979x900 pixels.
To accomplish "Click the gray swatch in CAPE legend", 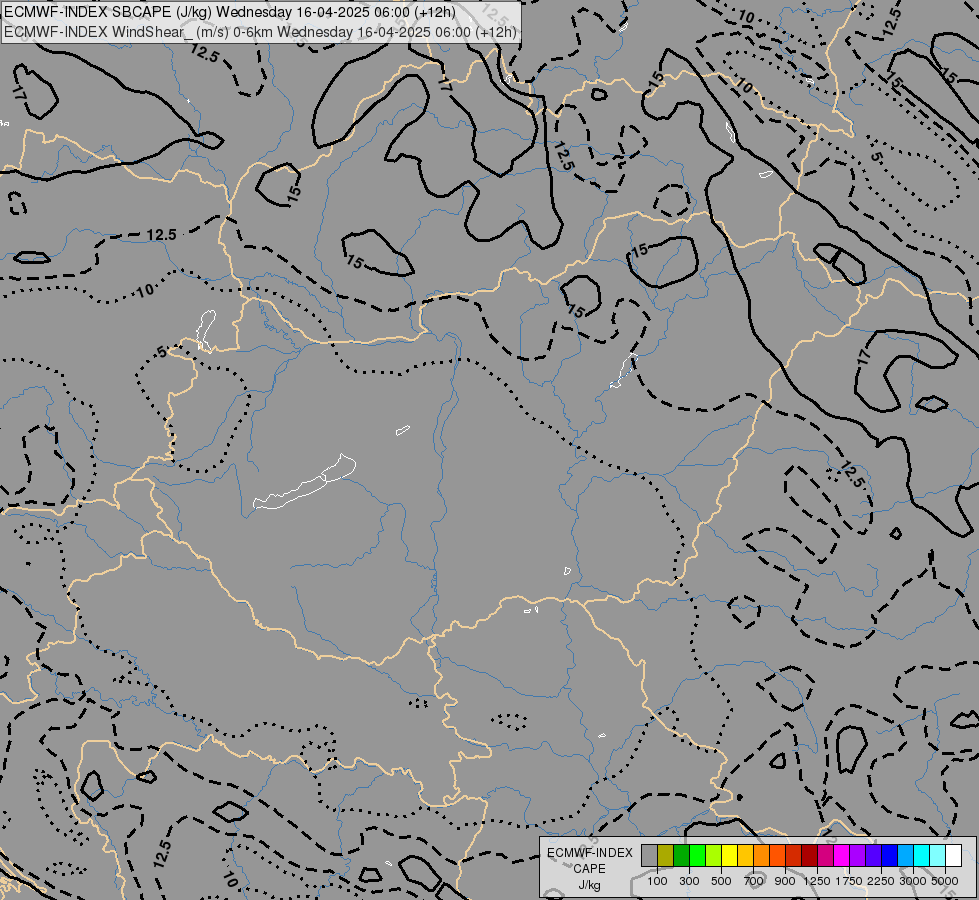I will (x=649, y=856).
